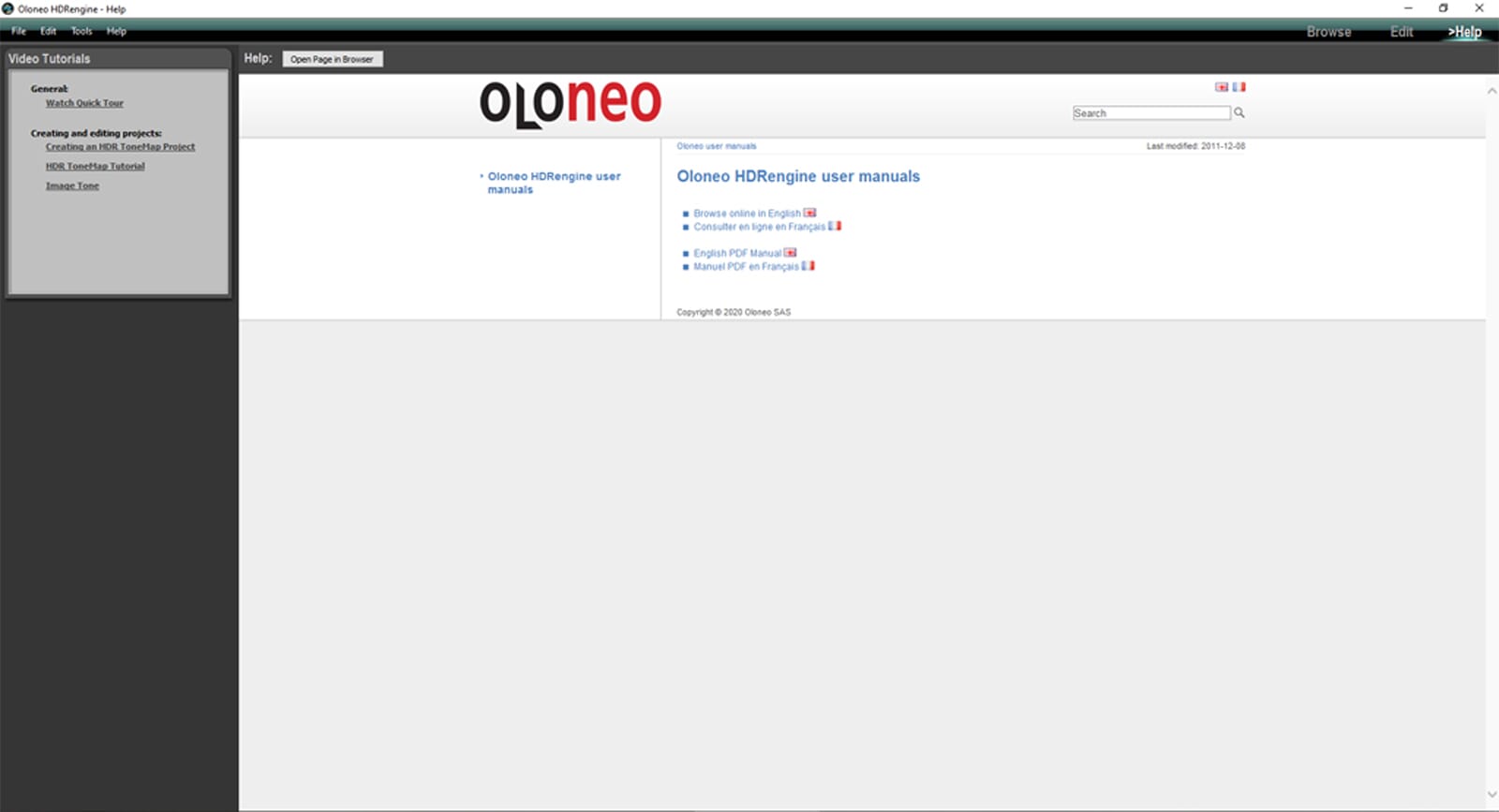Screen dimensions: 1499x812
Task: Open the File menu
Action: pyautogui.click(x=19, y=31)
